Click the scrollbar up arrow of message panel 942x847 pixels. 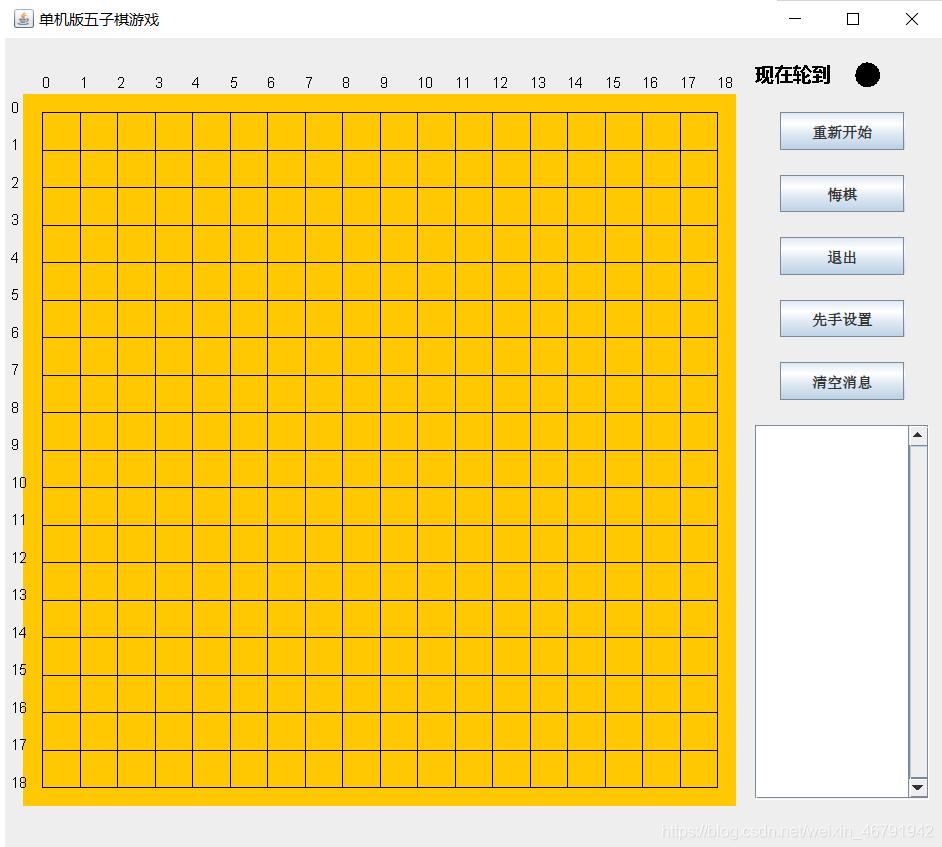pos(918,433)
